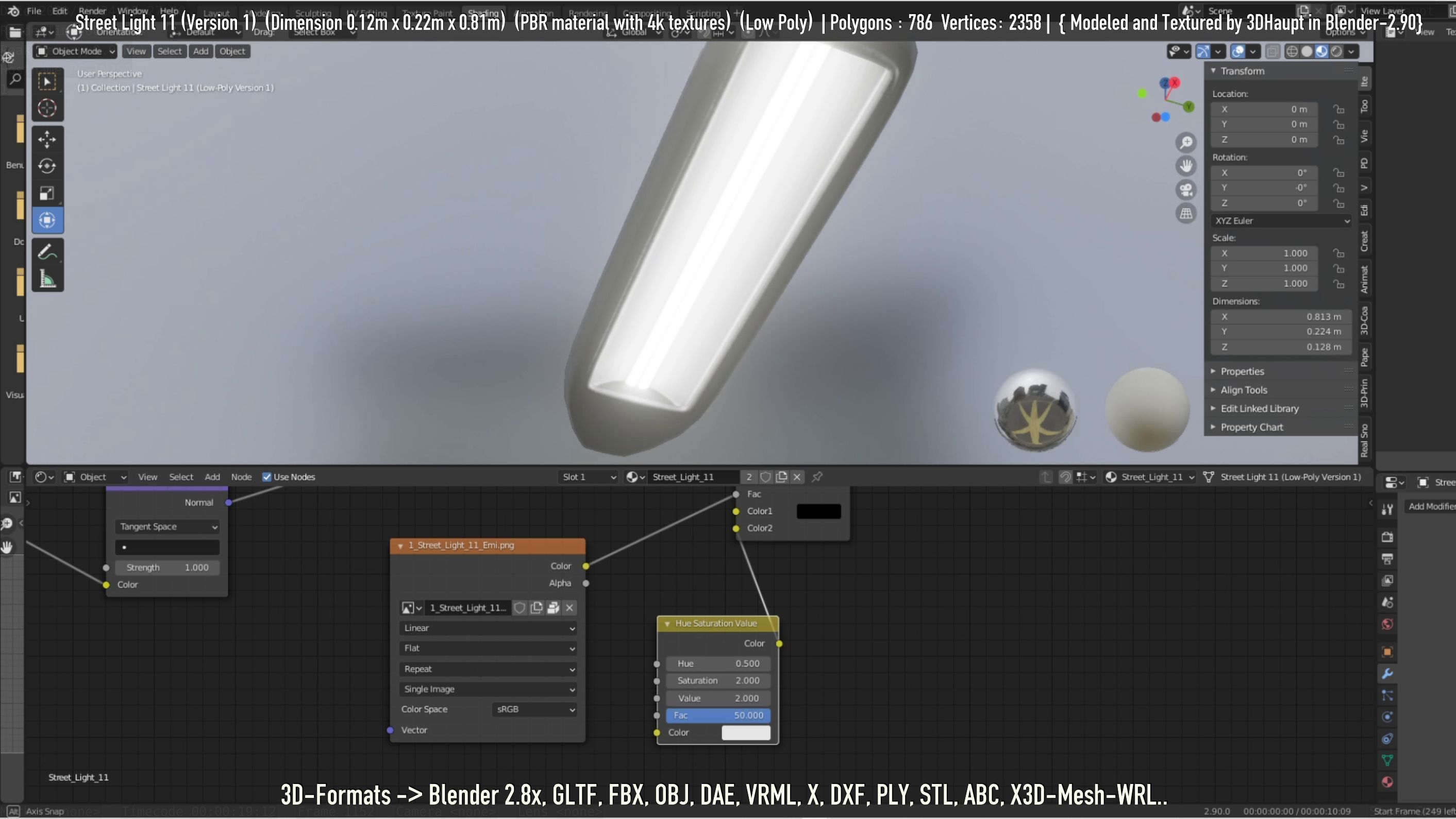
Task: Open the black Color1 swatch
Action: pos(818,511)
